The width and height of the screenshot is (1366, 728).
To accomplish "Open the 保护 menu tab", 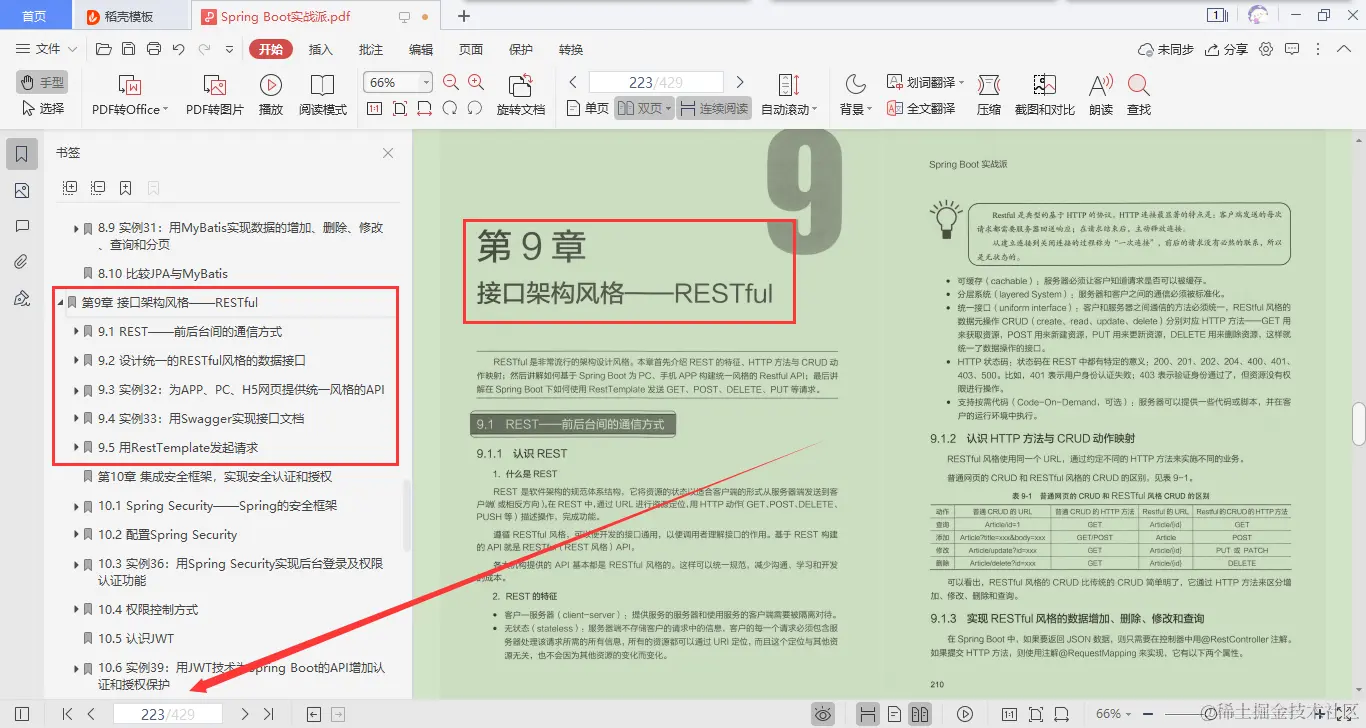I will [519, 48].
